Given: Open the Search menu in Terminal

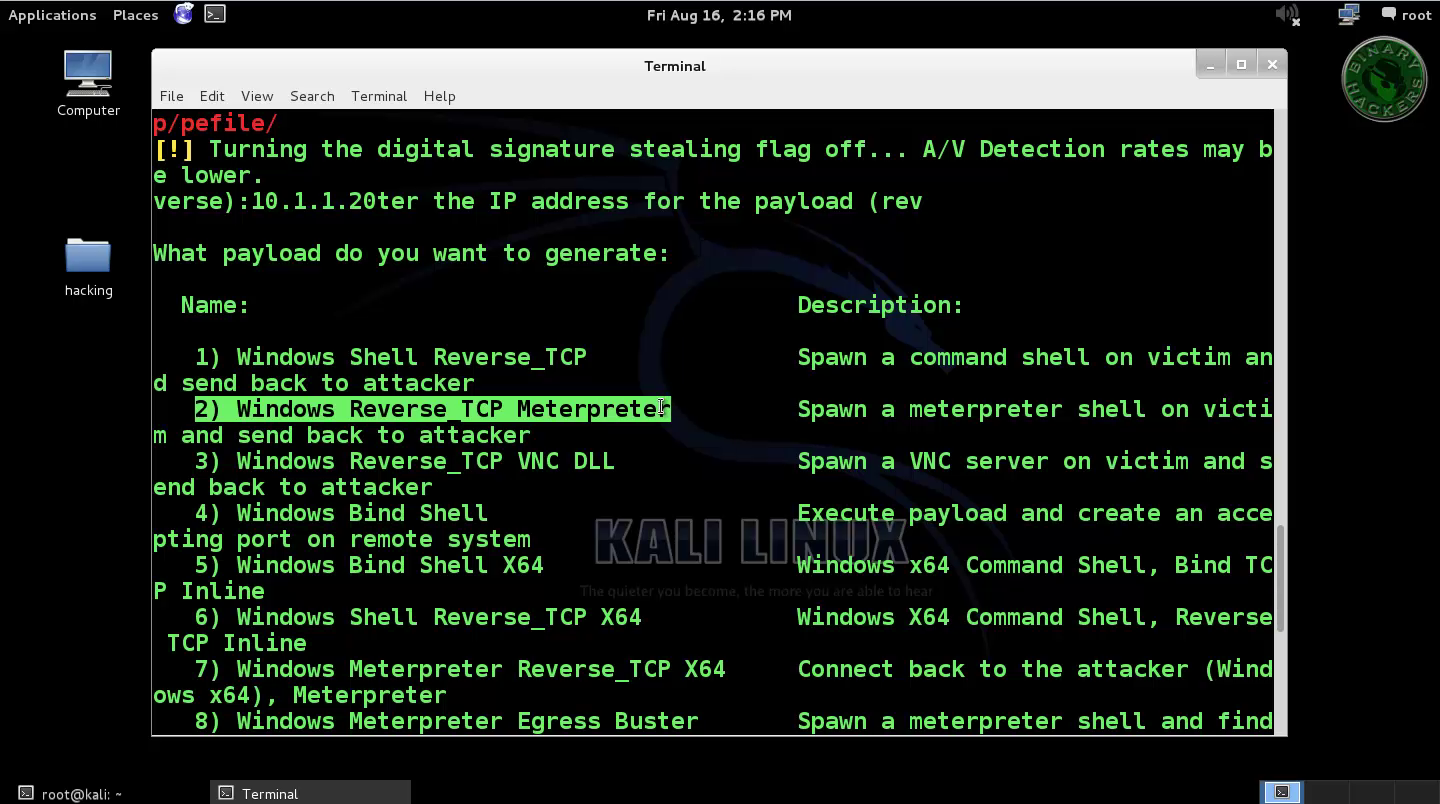Looking at the screenshot, I should pyautogui.click(x=312, y=96).
